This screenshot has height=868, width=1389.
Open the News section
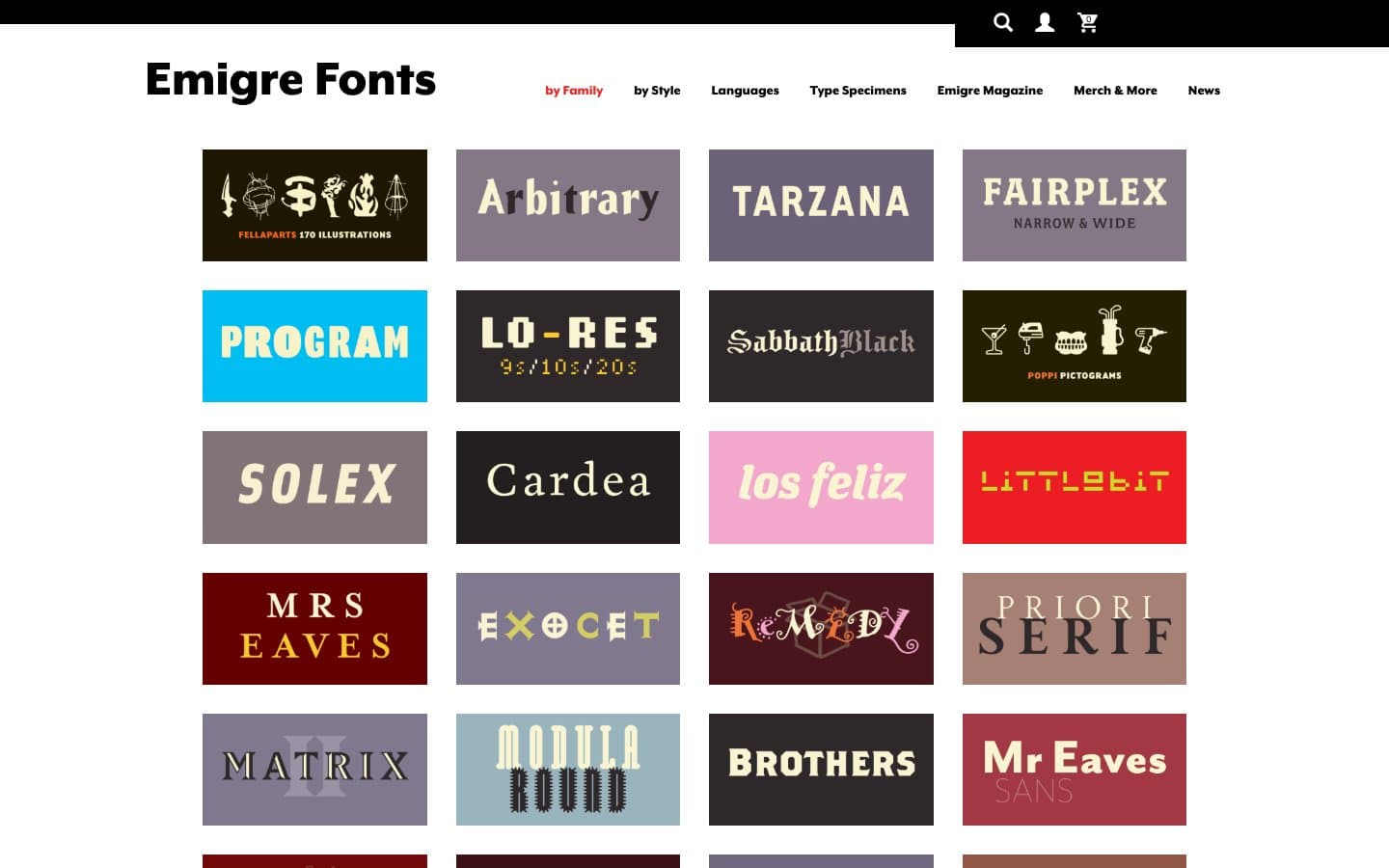click(1204, 90)
